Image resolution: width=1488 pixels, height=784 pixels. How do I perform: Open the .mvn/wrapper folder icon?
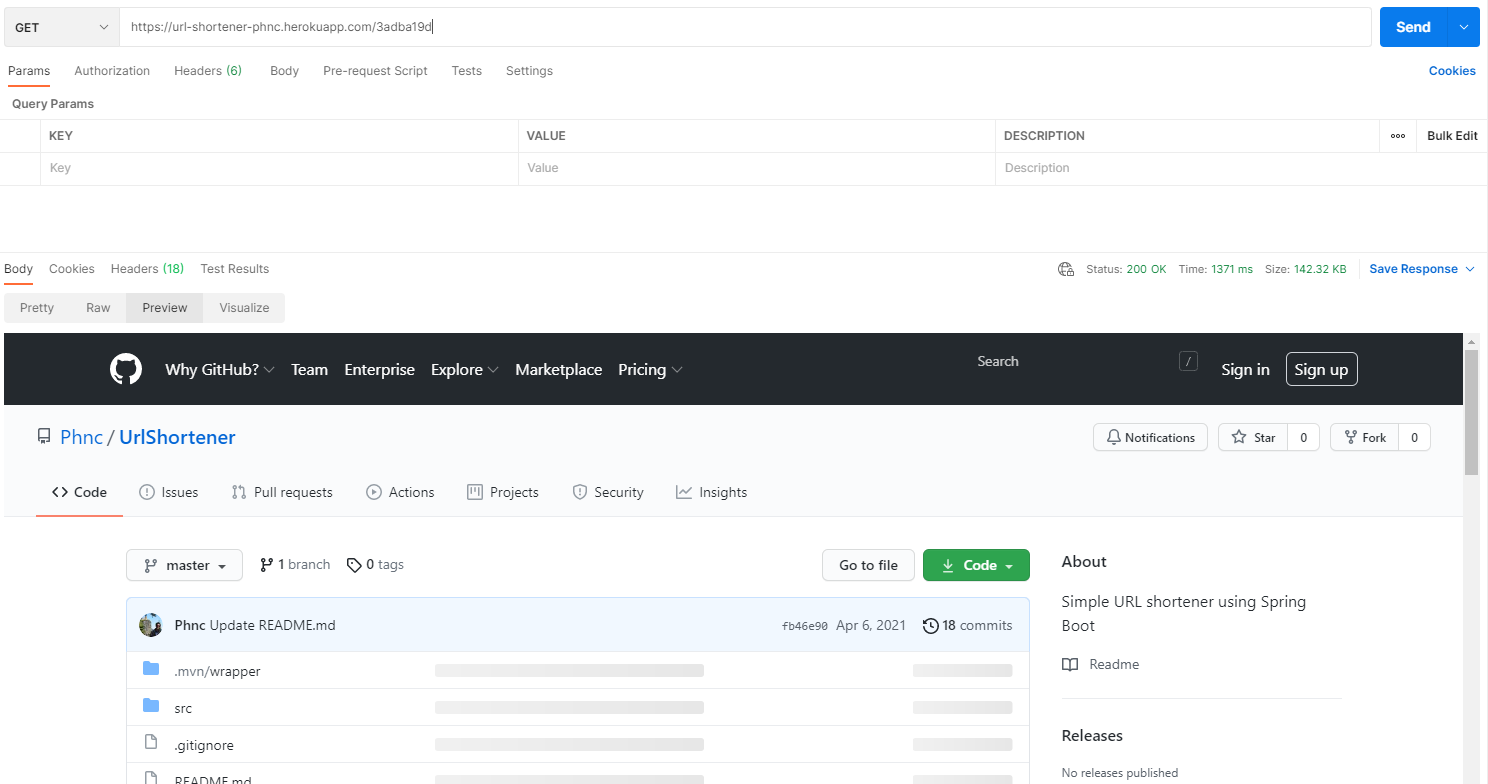(151, 669)
